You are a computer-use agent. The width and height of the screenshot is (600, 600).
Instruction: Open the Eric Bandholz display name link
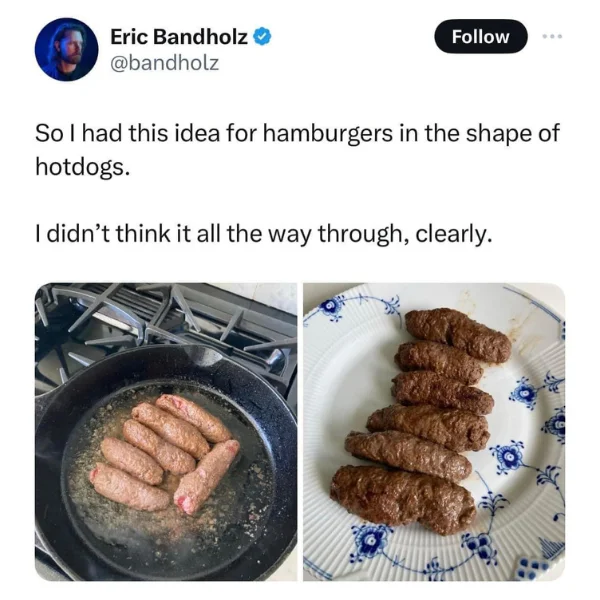tap(179, 37)
